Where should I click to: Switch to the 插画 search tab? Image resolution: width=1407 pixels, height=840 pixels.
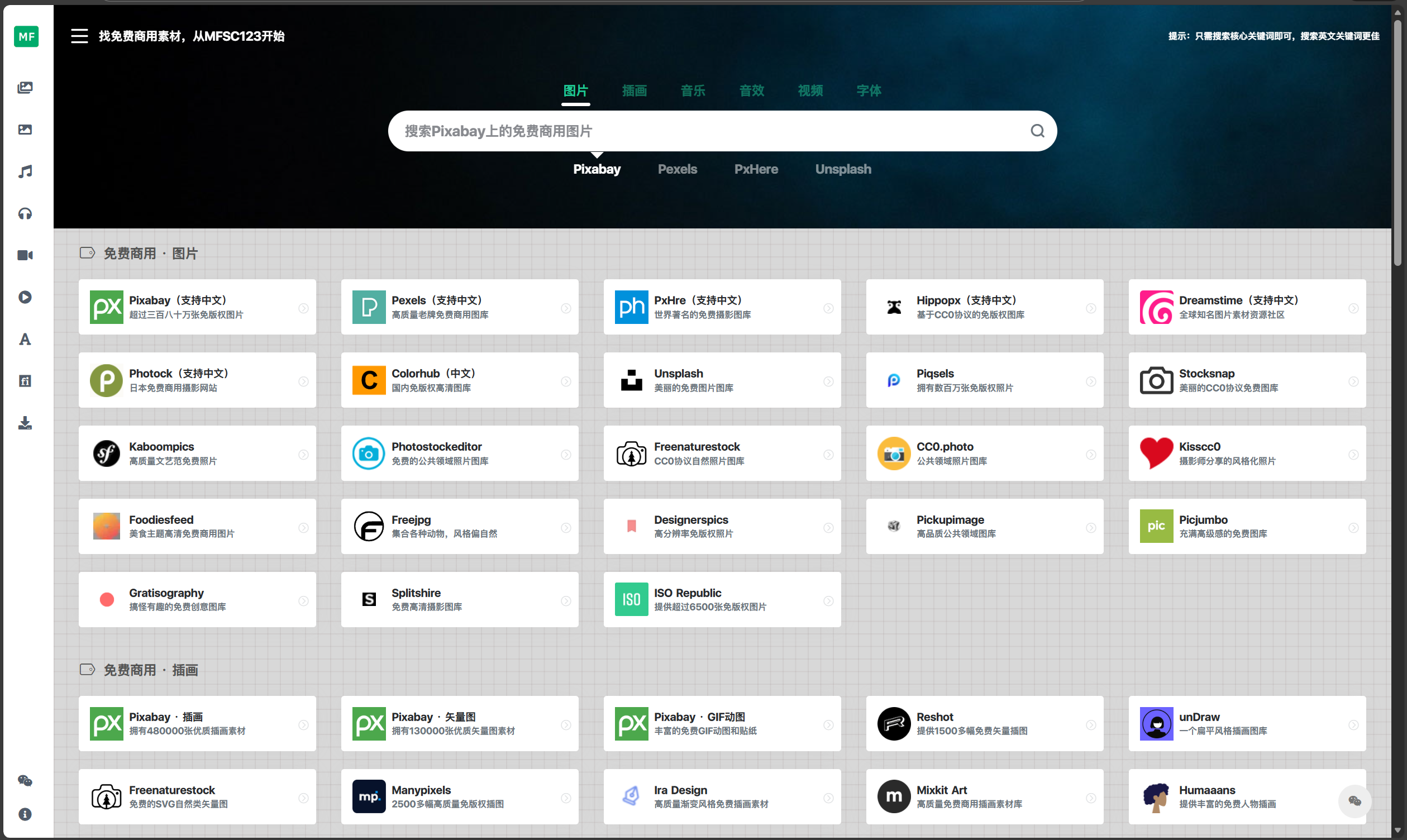634,90
